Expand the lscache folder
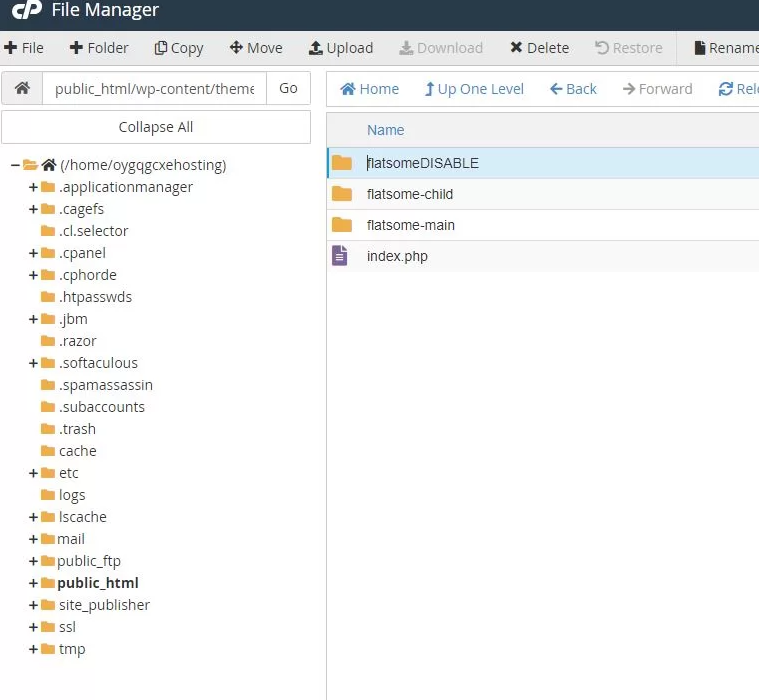This screenshot has width=759, height=700. (x=33, y=517)
